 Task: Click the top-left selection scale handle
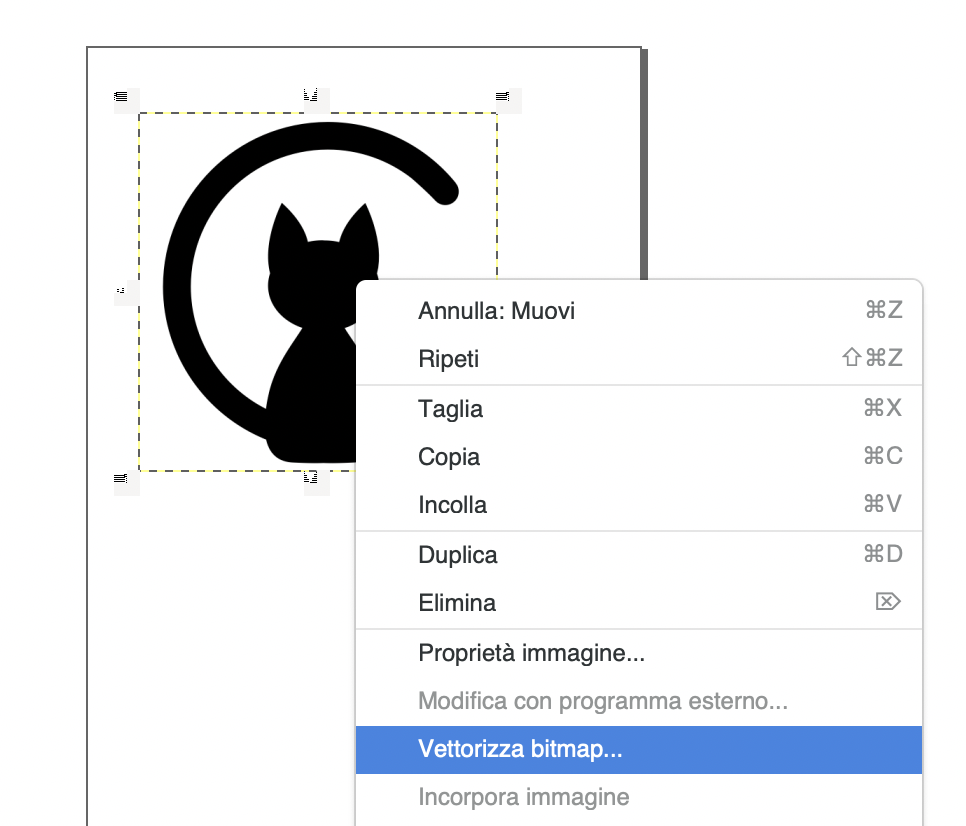click(121, 97)
